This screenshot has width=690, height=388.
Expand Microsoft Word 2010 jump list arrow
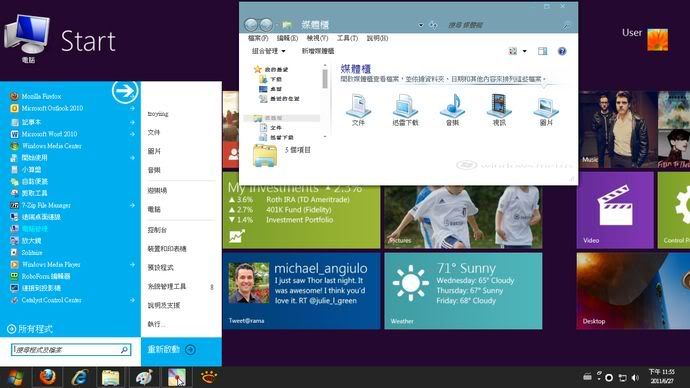(x=132, y=134)
